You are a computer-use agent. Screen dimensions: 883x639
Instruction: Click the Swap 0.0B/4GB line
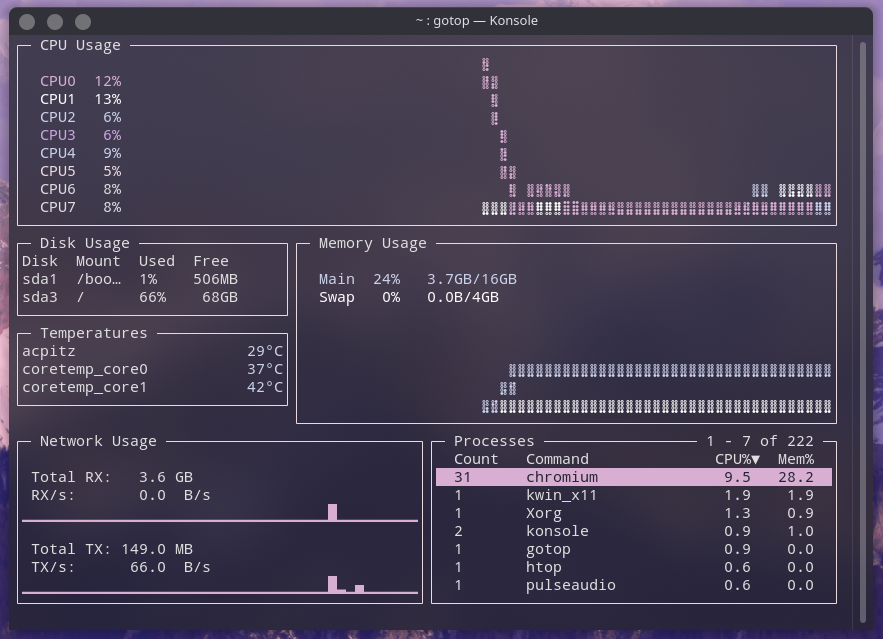pyautogui.click(x=409, y=297)
